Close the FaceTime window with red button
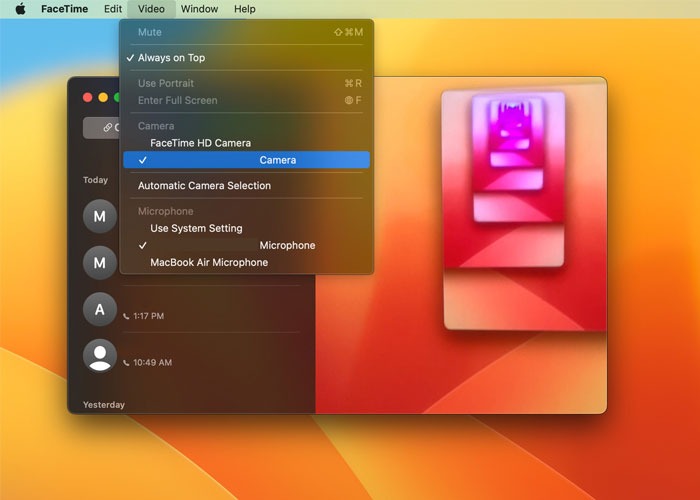The width and height of the screenshot is (700, 500). (88, 97)
